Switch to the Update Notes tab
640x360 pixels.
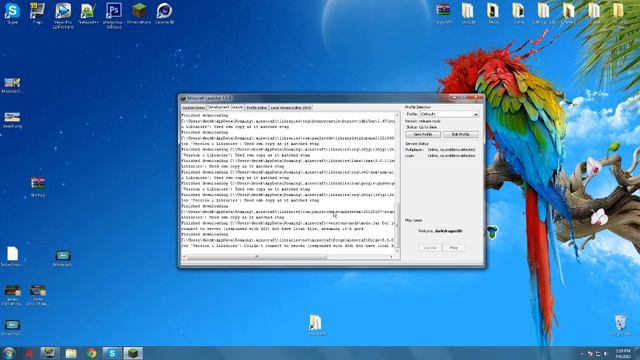point(193,108)
